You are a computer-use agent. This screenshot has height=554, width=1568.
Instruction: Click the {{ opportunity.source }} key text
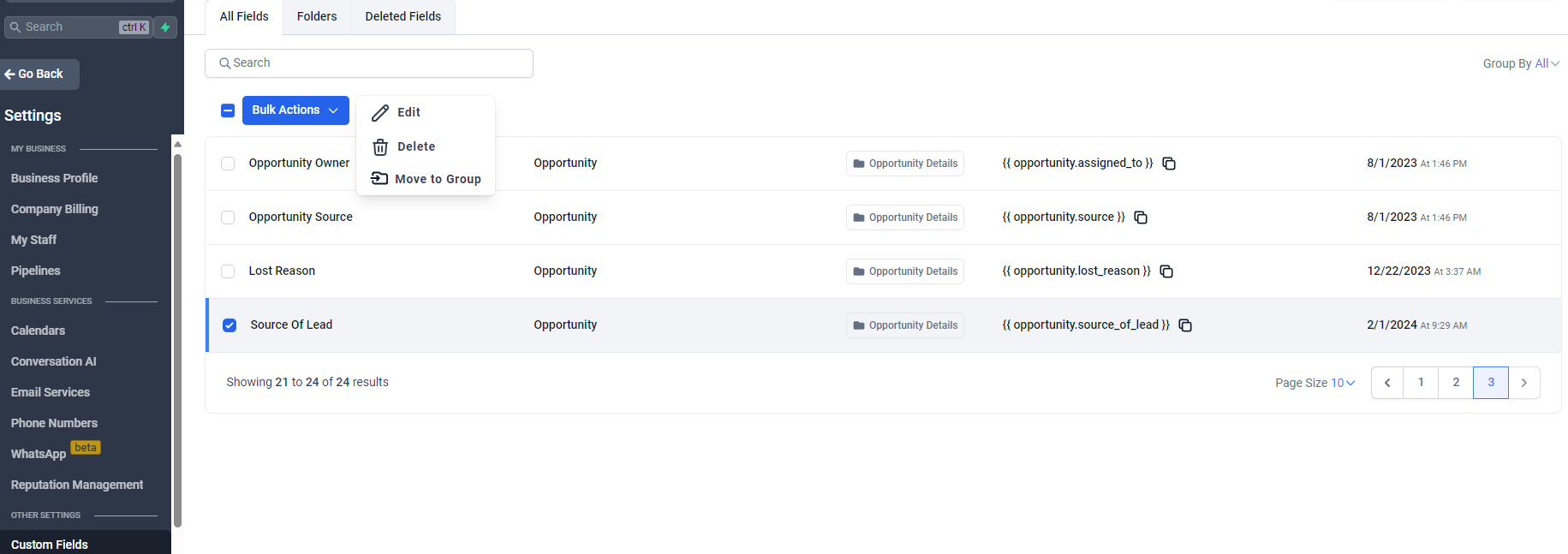click(1064, 217)
